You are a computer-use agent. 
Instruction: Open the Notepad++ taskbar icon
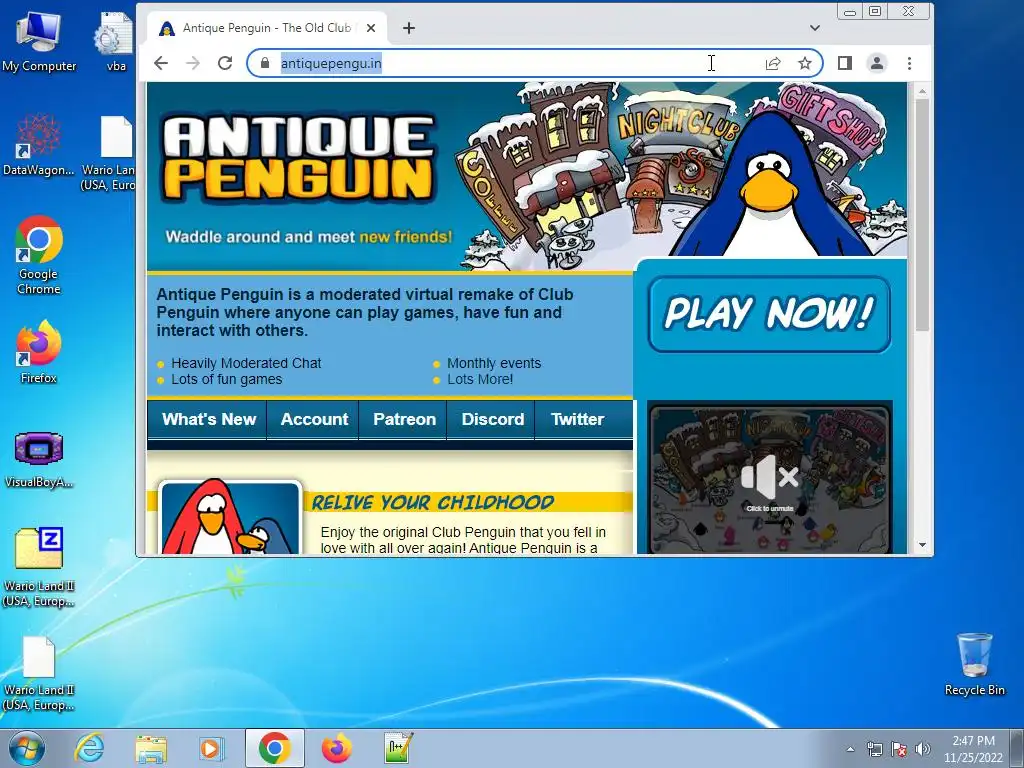pos(398,748)
